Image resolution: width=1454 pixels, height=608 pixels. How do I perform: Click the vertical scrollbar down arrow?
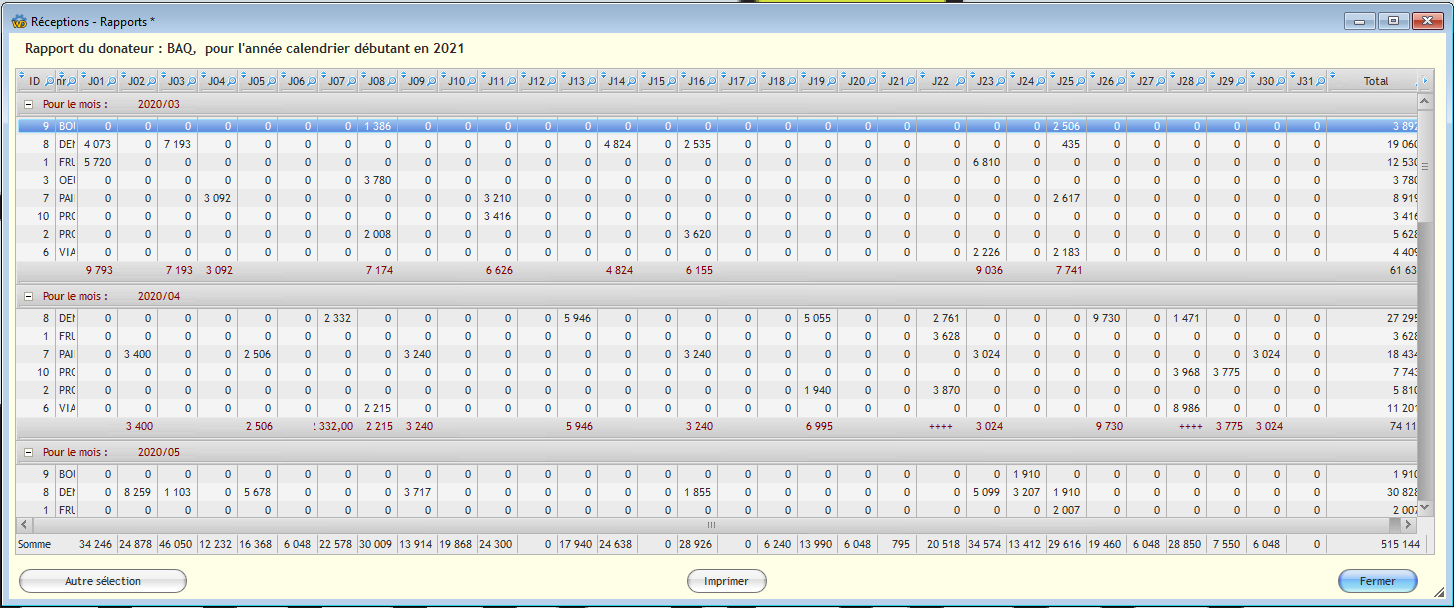1425,507
